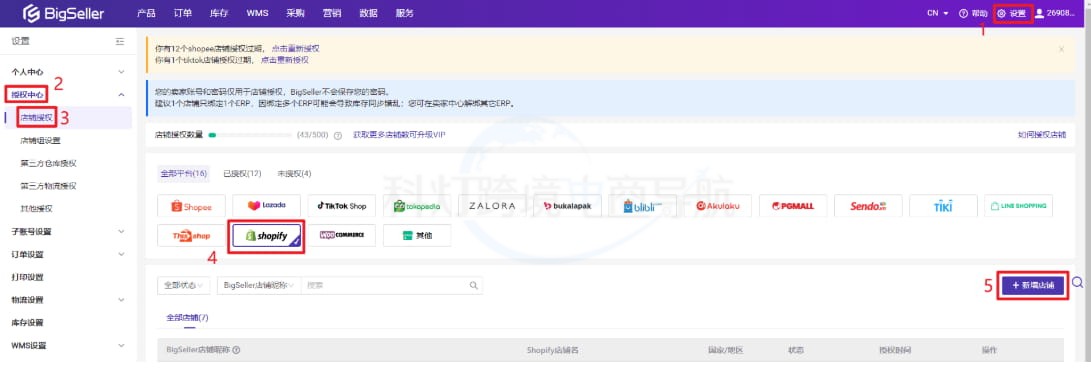Viewport: 1091px width, 369px height.
Task: Click 点击重新授权 link for Shopee stores
Action: (295, 49)
